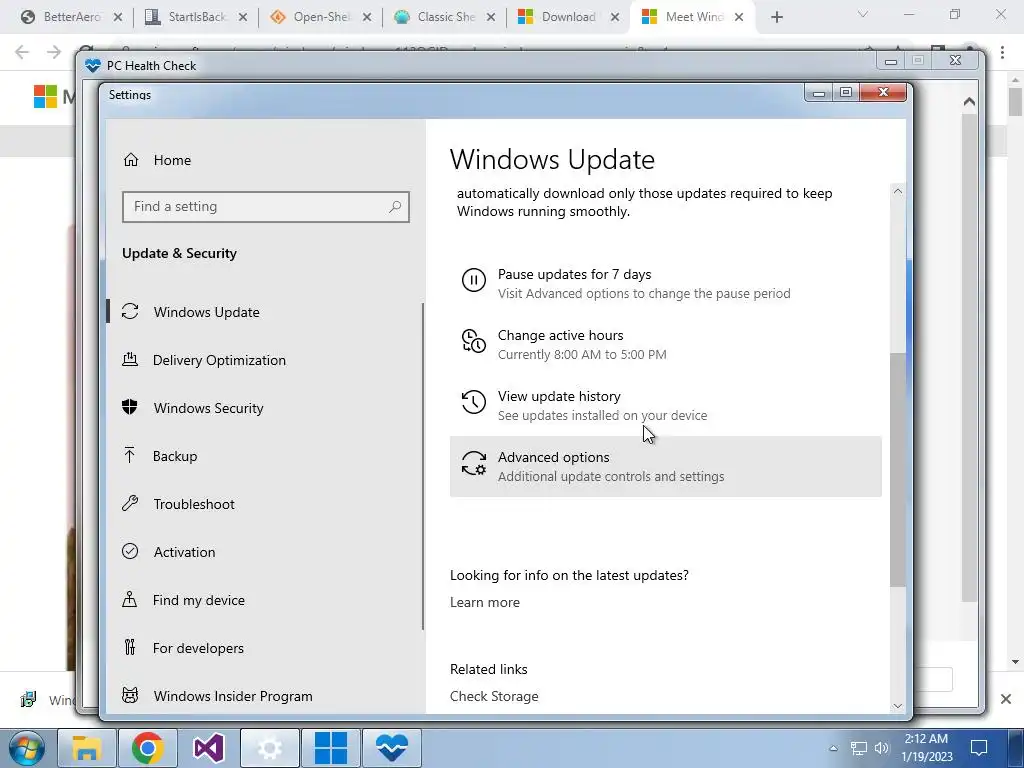Switch to PC Health Check taskbar icon

coord(391,748)
